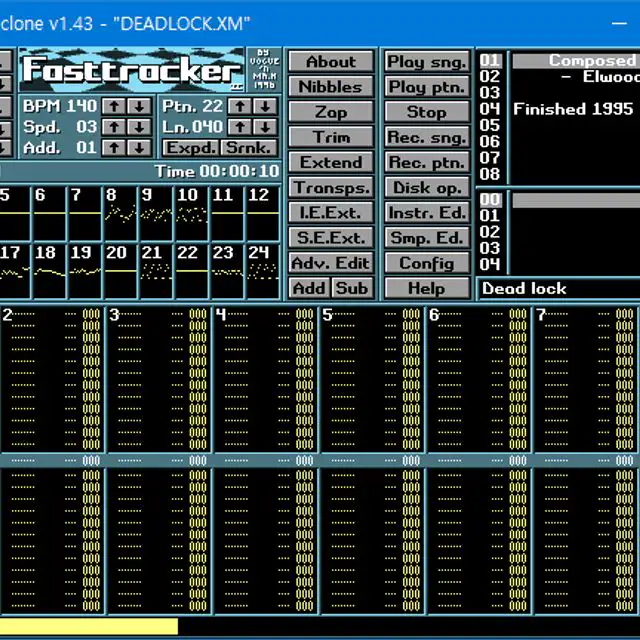640x640 pixels.
Task: Record song with Rec. sng.
Action: coord(427,137)
